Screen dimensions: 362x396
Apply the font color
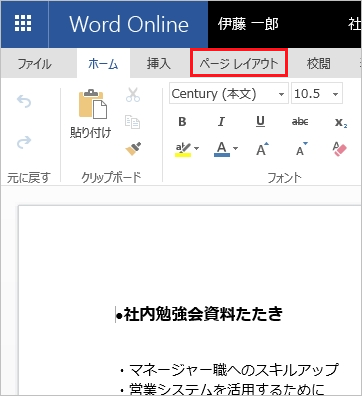point(222,149)
